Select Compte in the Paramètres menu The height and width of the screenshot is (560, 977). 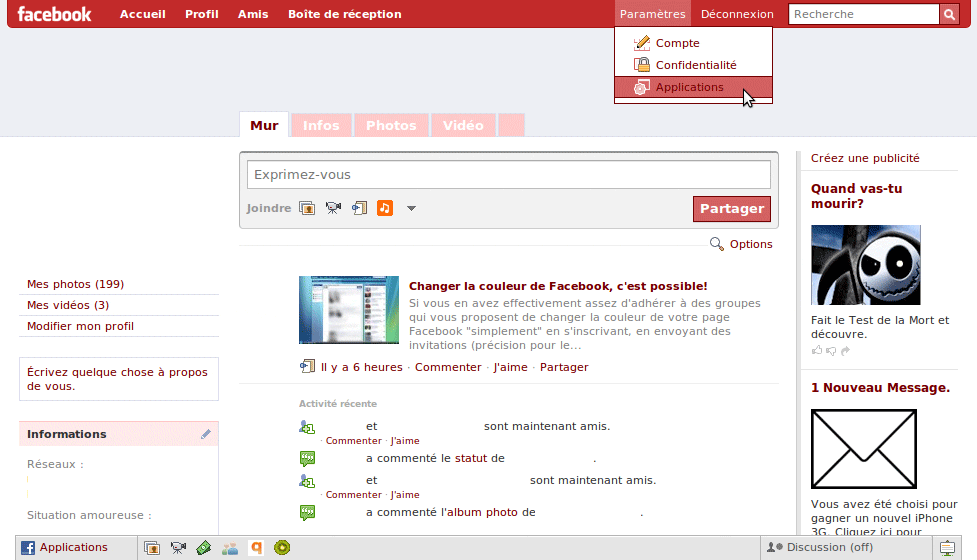tap(693, 43)
